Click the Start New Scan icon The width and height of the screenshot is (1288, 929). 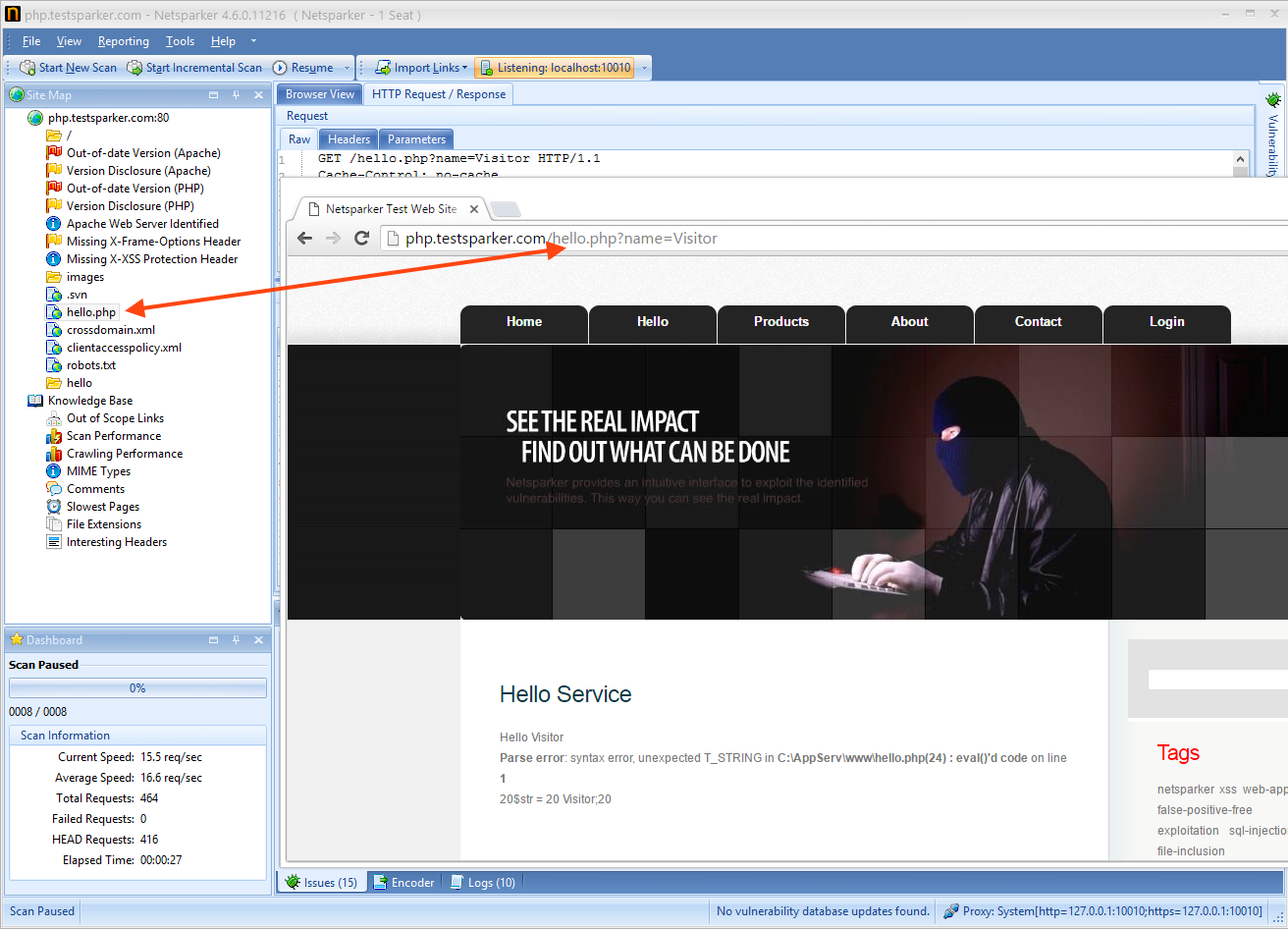(x=28, y=67)
